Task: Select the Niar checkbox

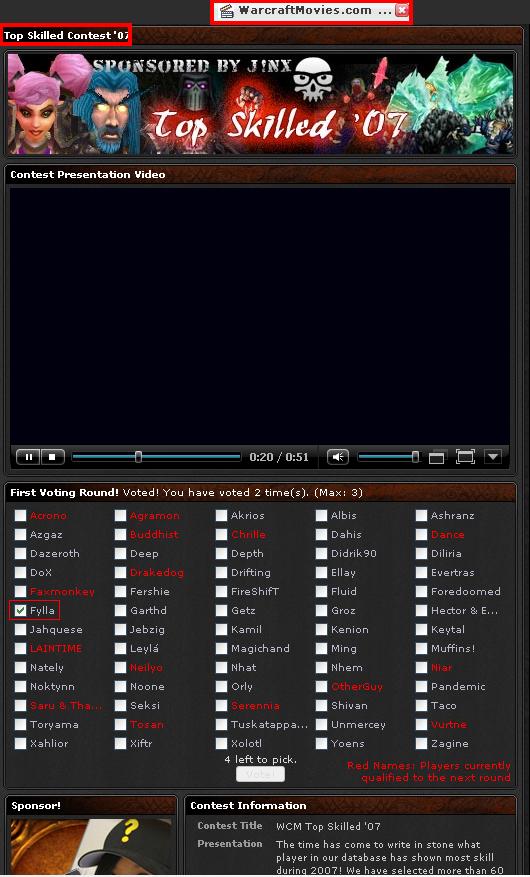Action: coord(421,668)
